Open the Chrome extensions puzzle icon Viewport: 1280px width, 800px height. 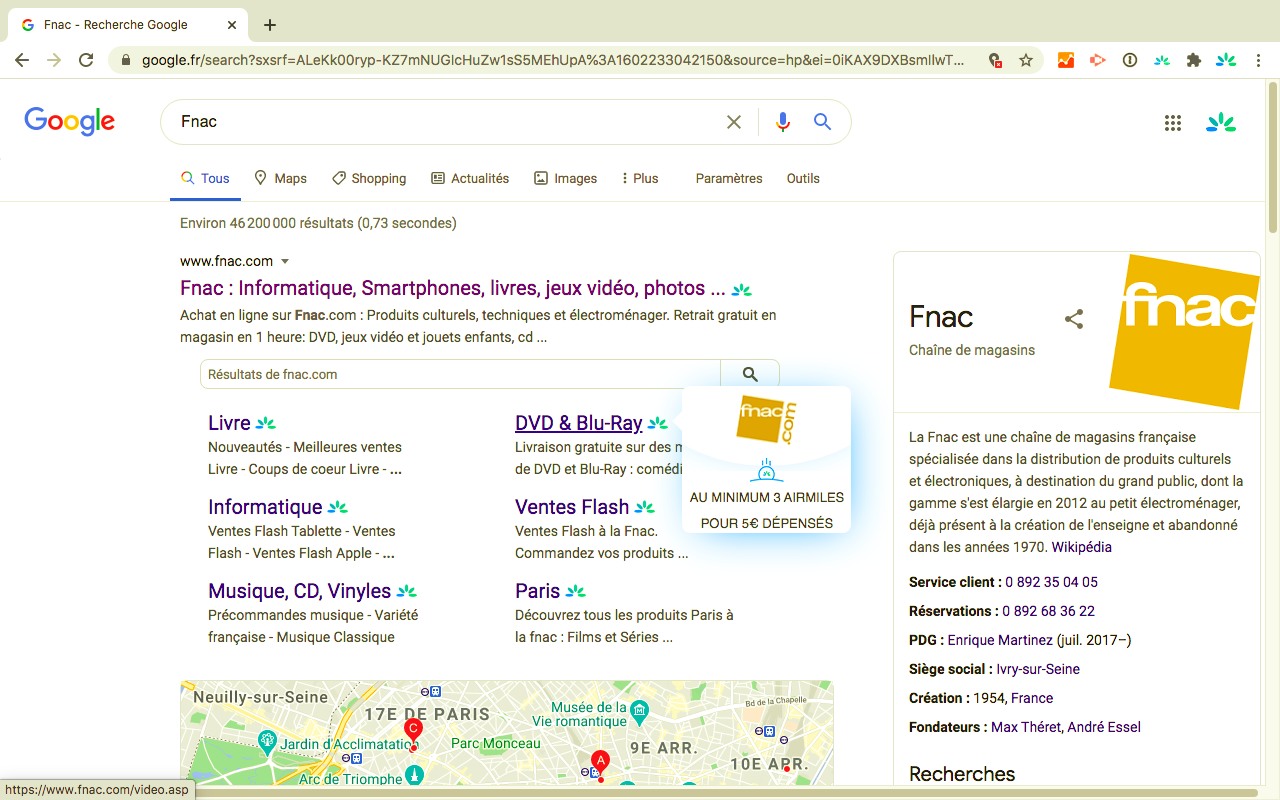pos(1193,60)
